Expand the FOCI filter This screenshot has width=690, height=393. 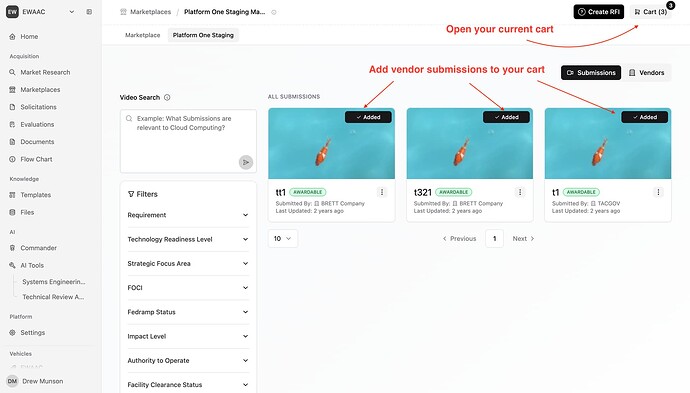pyautogui.click(x=188, y=288)
